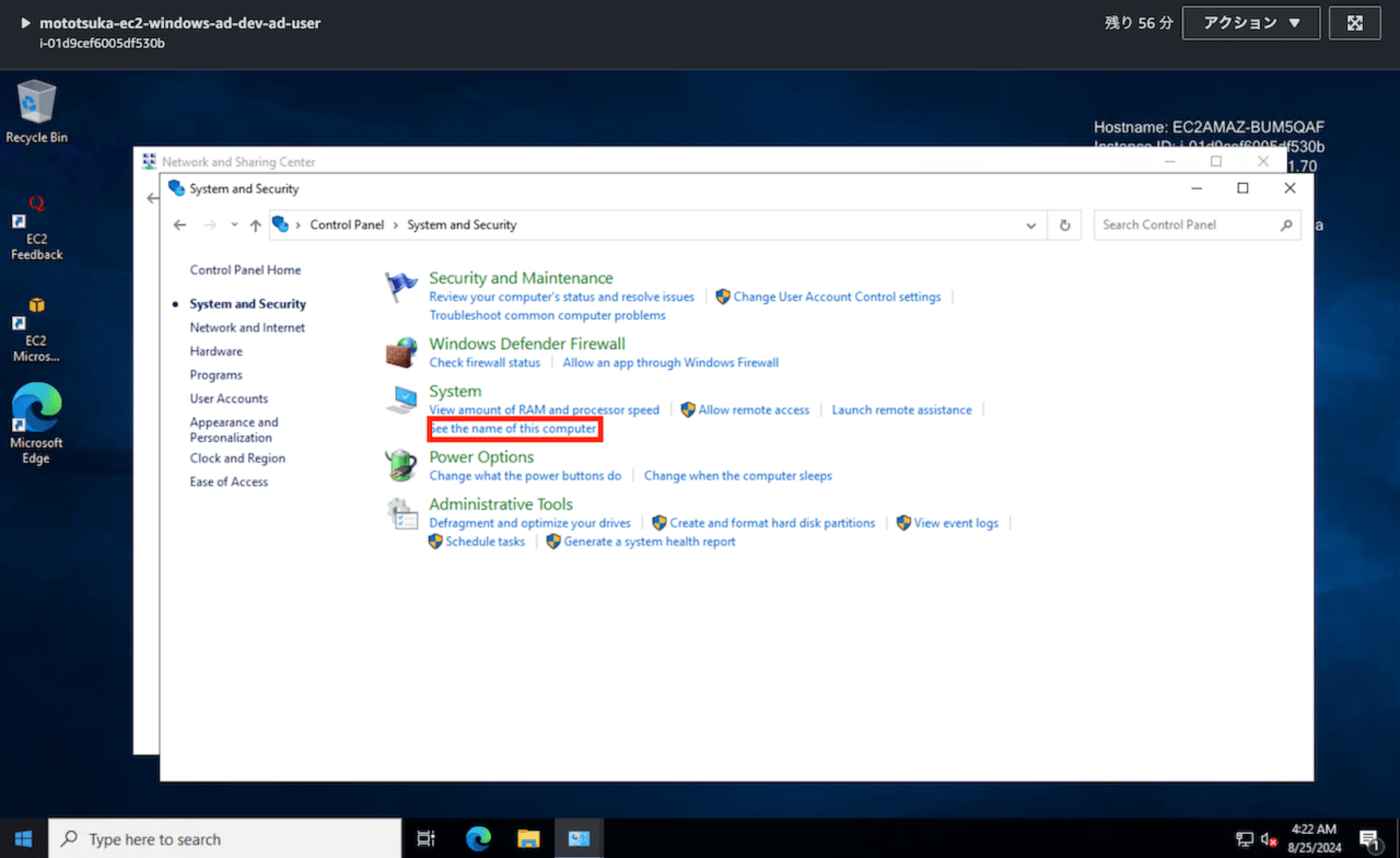
Task: Click View event logs under Administrative Tools
Action: coord(956,523)
